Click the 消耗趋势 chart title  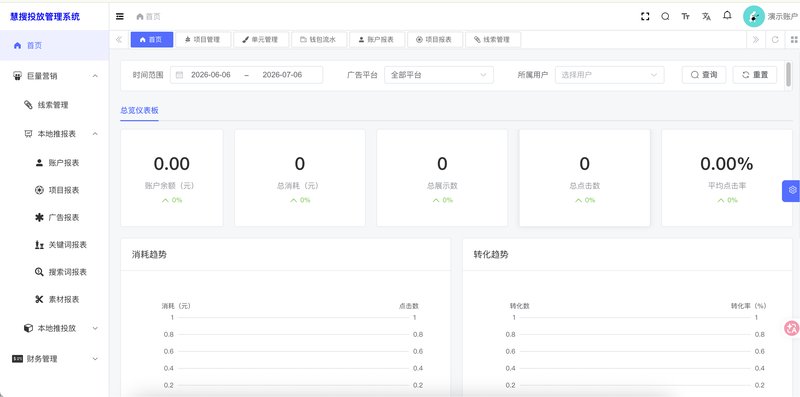click(x=149, y=254)
